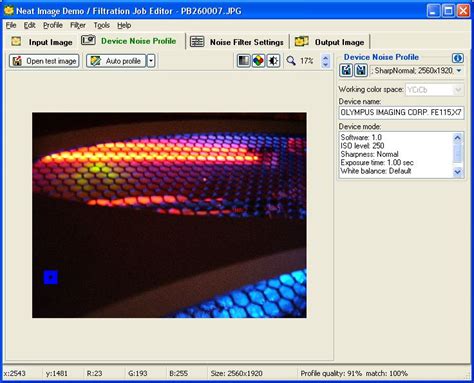Open the device noise profile info icon
474x383 pixels.
pos(458,58)
